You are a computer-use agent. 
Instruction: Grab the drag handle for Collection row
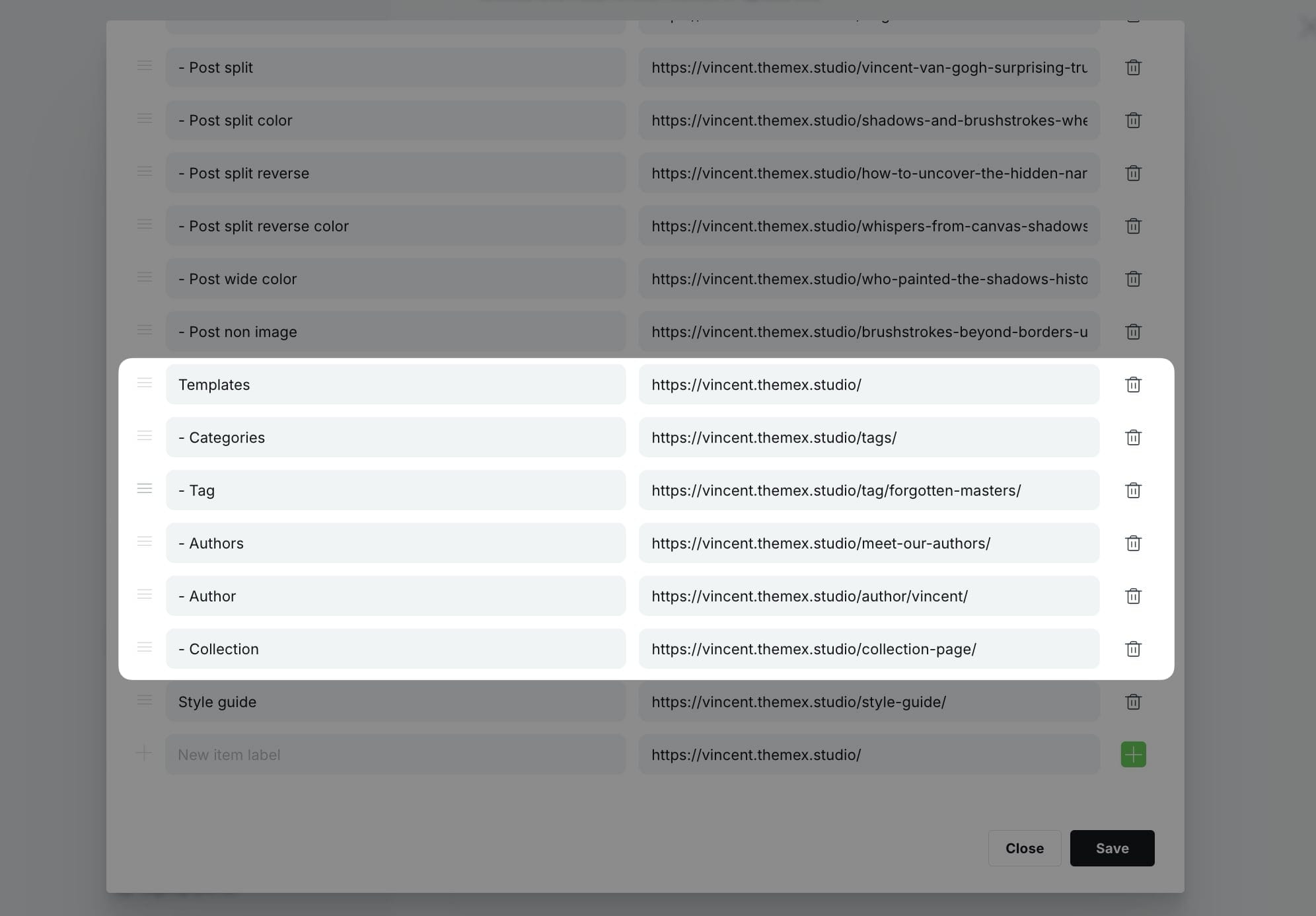pyautogui.click(x=144, y=647)
